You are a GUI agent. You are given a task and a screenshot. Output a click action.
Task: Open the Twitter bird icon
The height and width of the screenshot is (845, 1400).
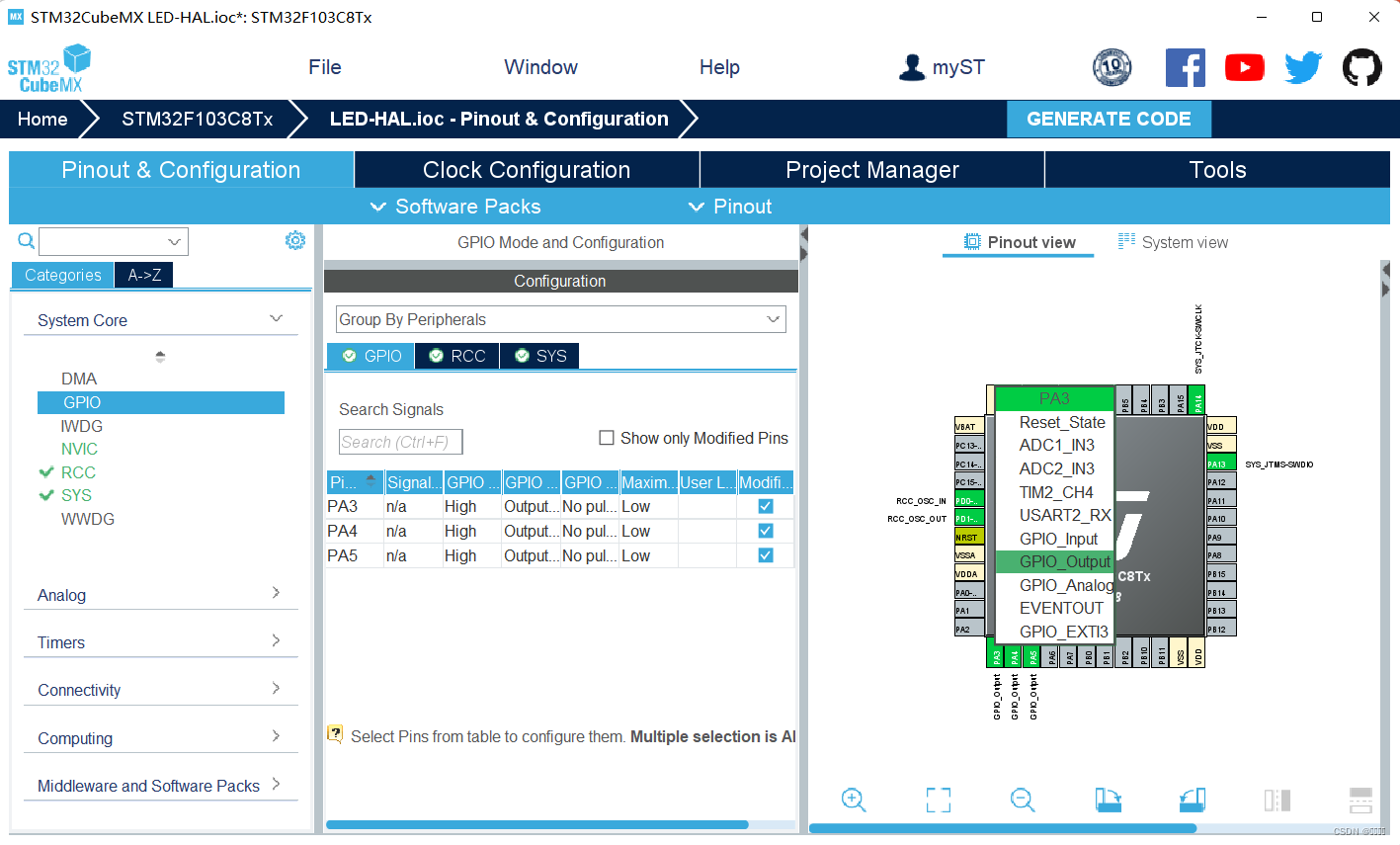pos(1303,67)
